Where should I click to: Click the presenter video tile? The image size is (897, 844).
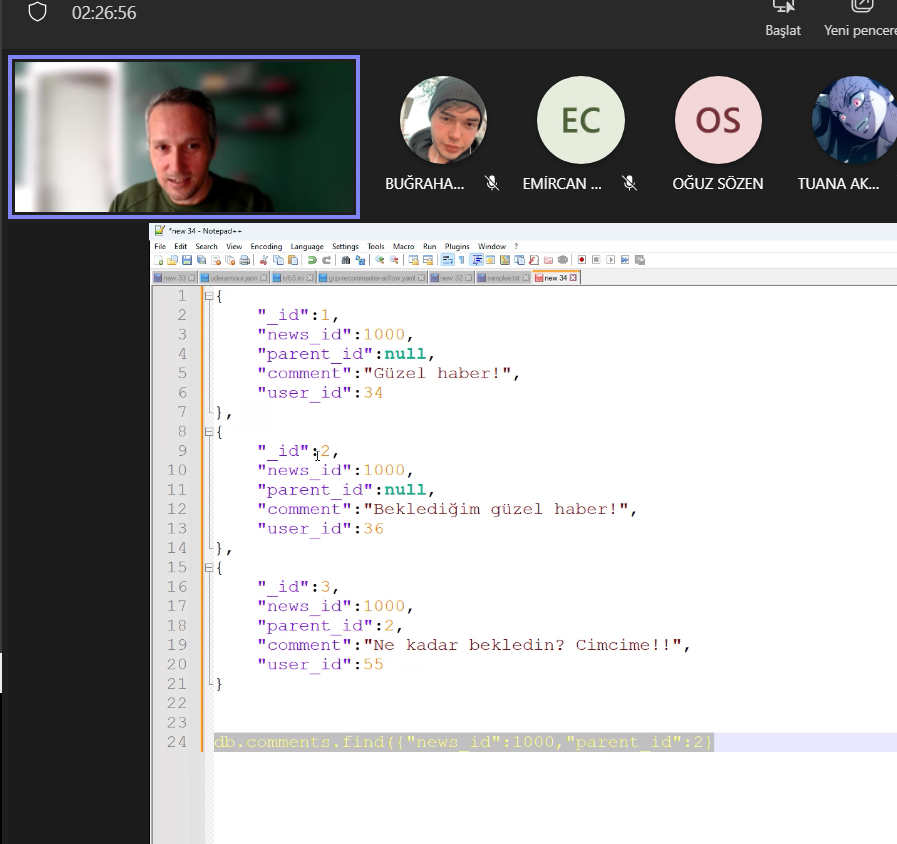(x=184, y=137)
